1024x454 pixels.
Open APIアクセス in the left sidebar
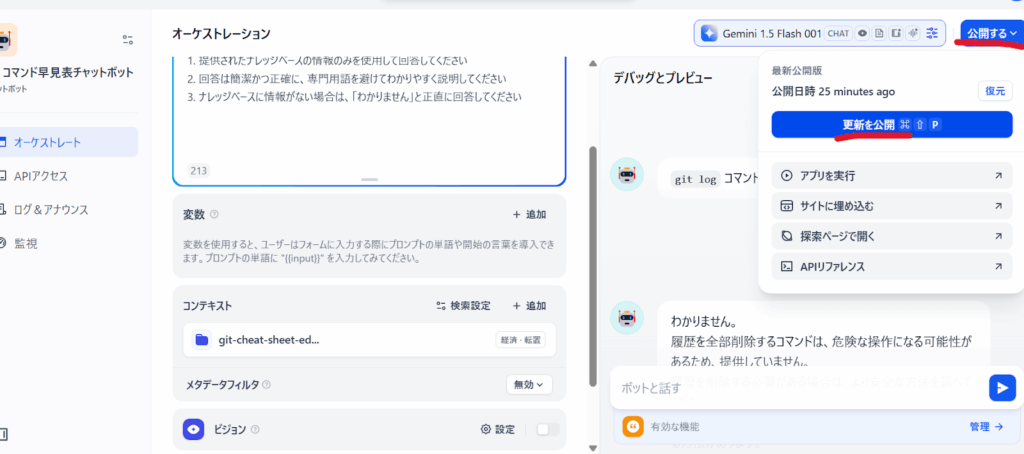pos(41,176)
